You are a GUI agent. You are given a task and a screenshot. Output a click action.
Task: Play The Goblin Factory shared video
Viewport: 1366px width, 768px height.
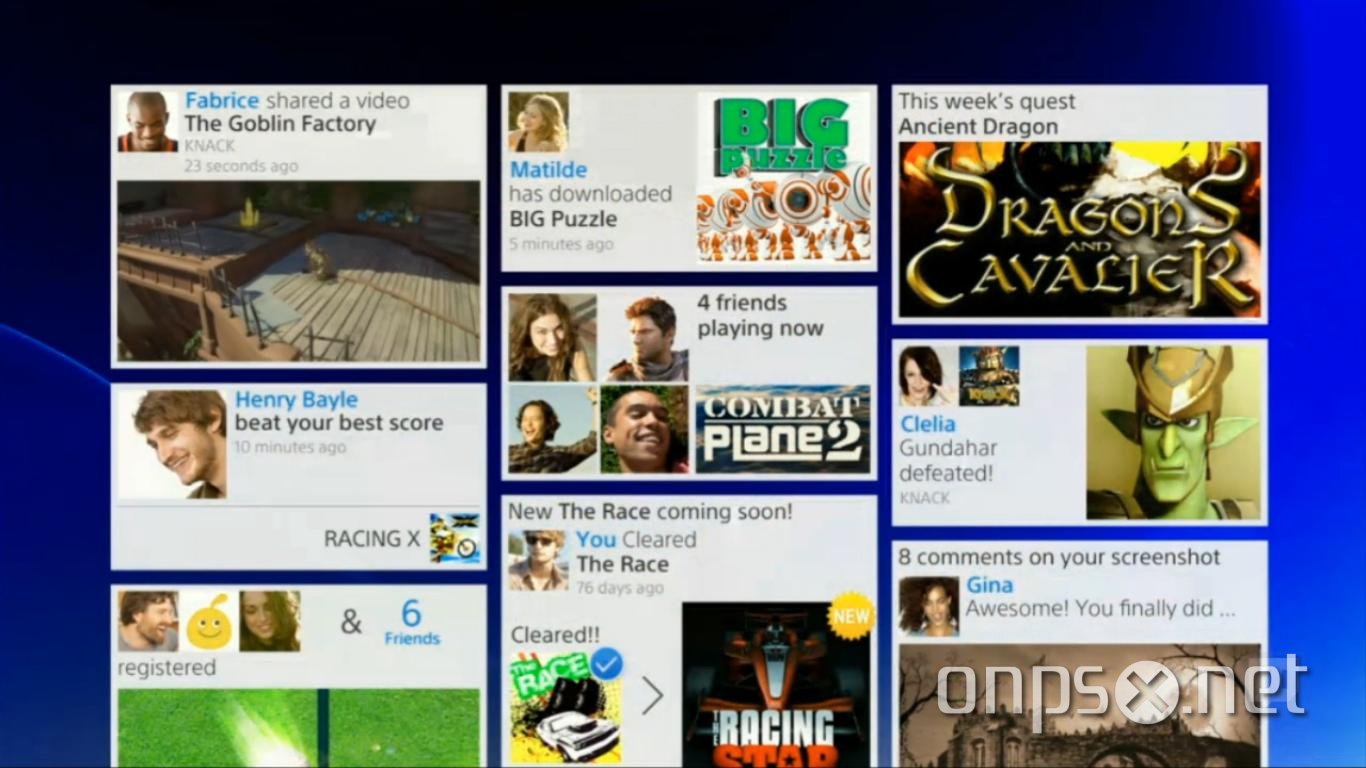(298, 271)
